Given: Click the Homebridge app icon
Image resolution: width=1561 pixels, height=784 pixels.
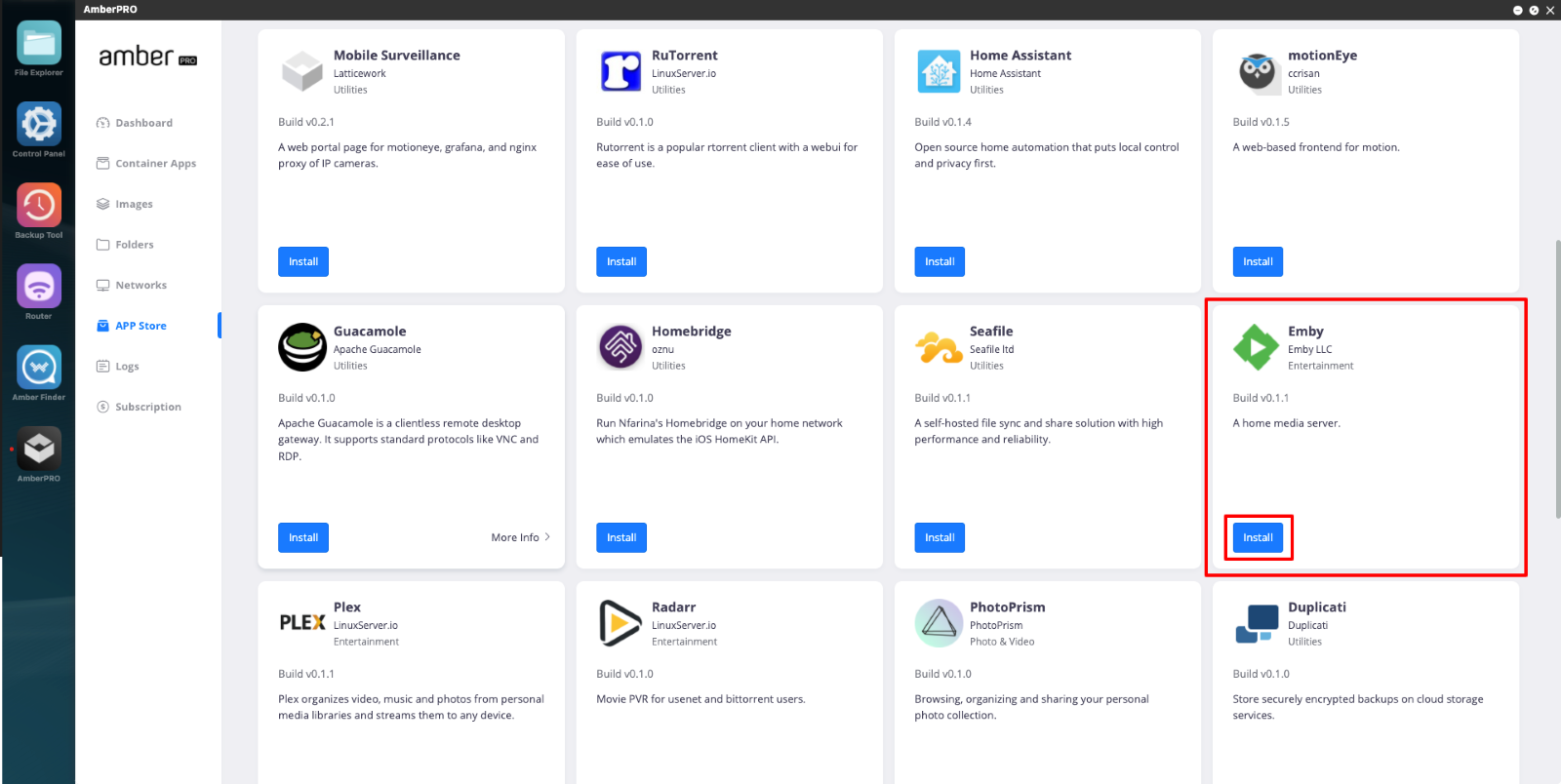Looking at the screenshot, I should click(x=620, y=347).
